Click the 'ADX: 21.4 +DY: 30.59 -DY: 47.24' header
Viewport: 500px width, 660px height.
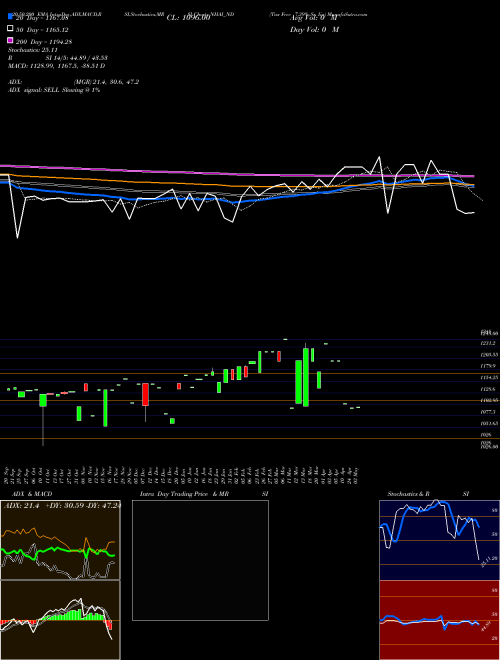click(62, 505)
